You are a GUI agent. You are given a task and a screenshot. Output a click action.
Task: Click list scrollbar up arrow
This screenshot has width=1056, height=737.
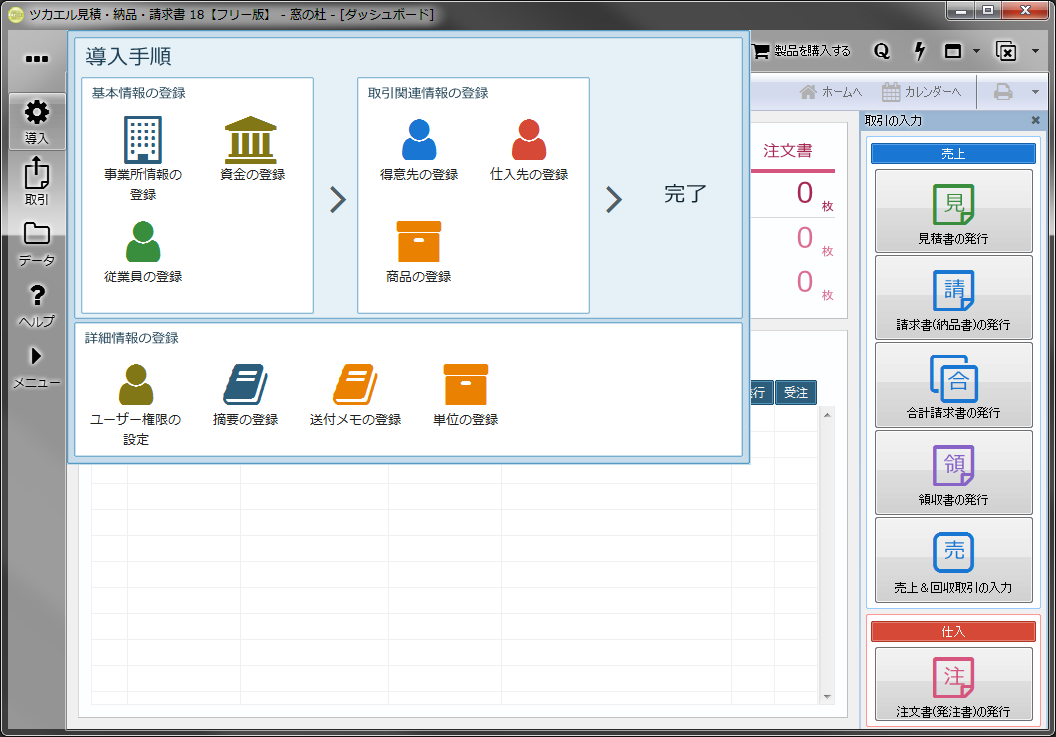[827, 415]
